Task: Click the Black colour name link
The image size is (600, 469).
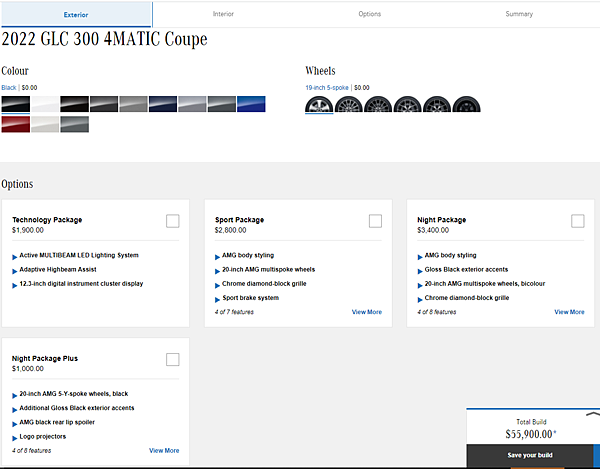Action: (9, 88)
